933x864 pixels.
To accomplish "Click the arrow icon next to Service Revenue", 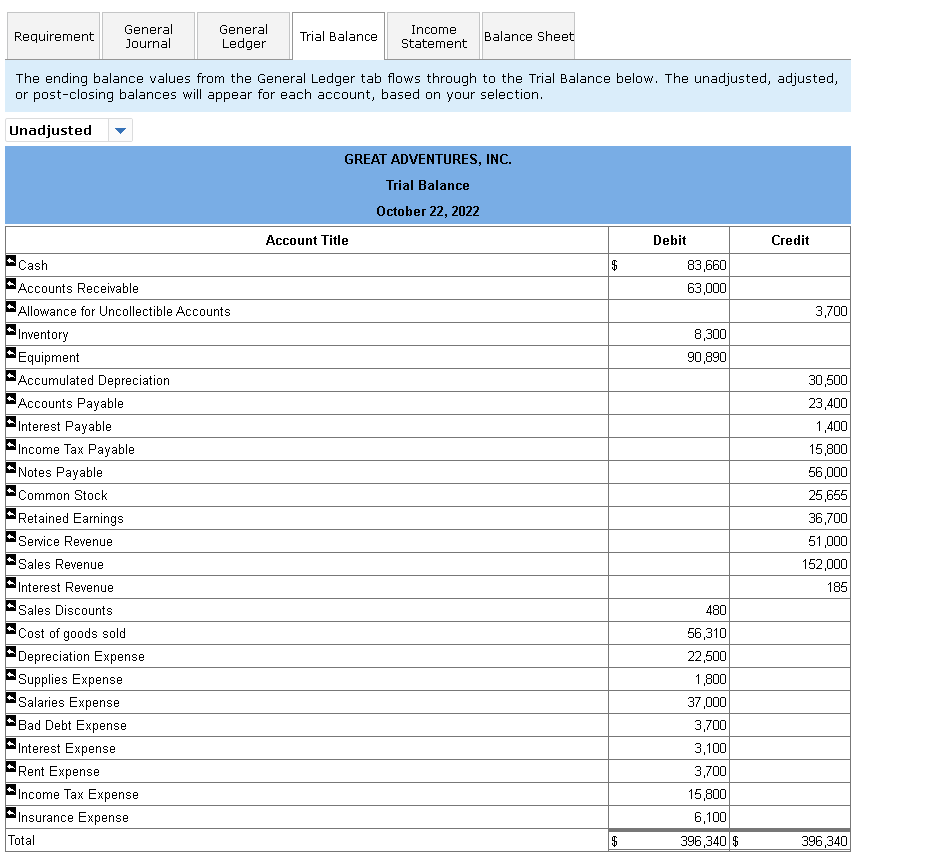I will click(x=10, y=538).
